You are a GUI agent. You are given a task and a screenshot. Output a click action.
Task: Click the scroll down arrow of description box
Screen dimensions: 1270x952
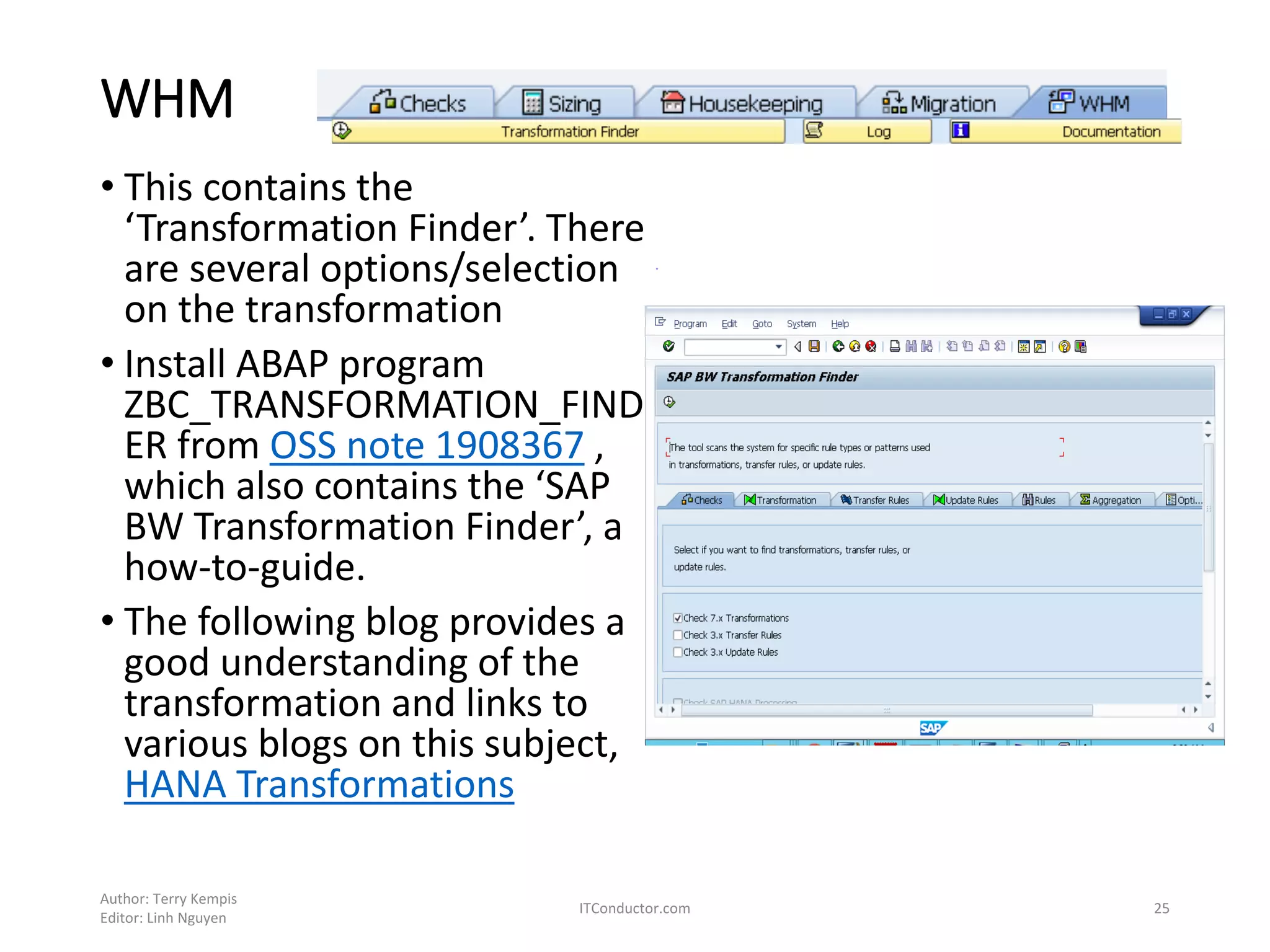point(1208,436)
